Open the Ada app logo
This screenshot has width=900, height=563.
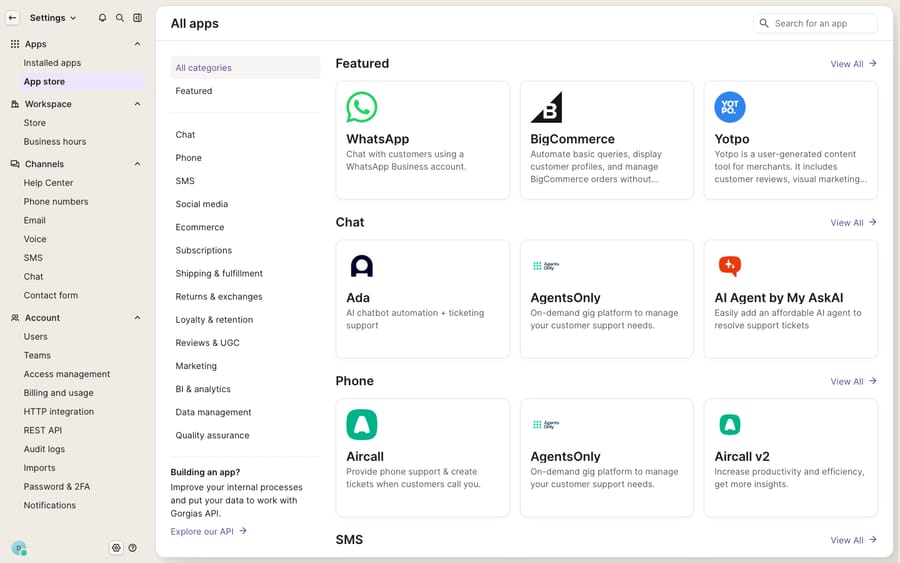(x=362, y=266)
